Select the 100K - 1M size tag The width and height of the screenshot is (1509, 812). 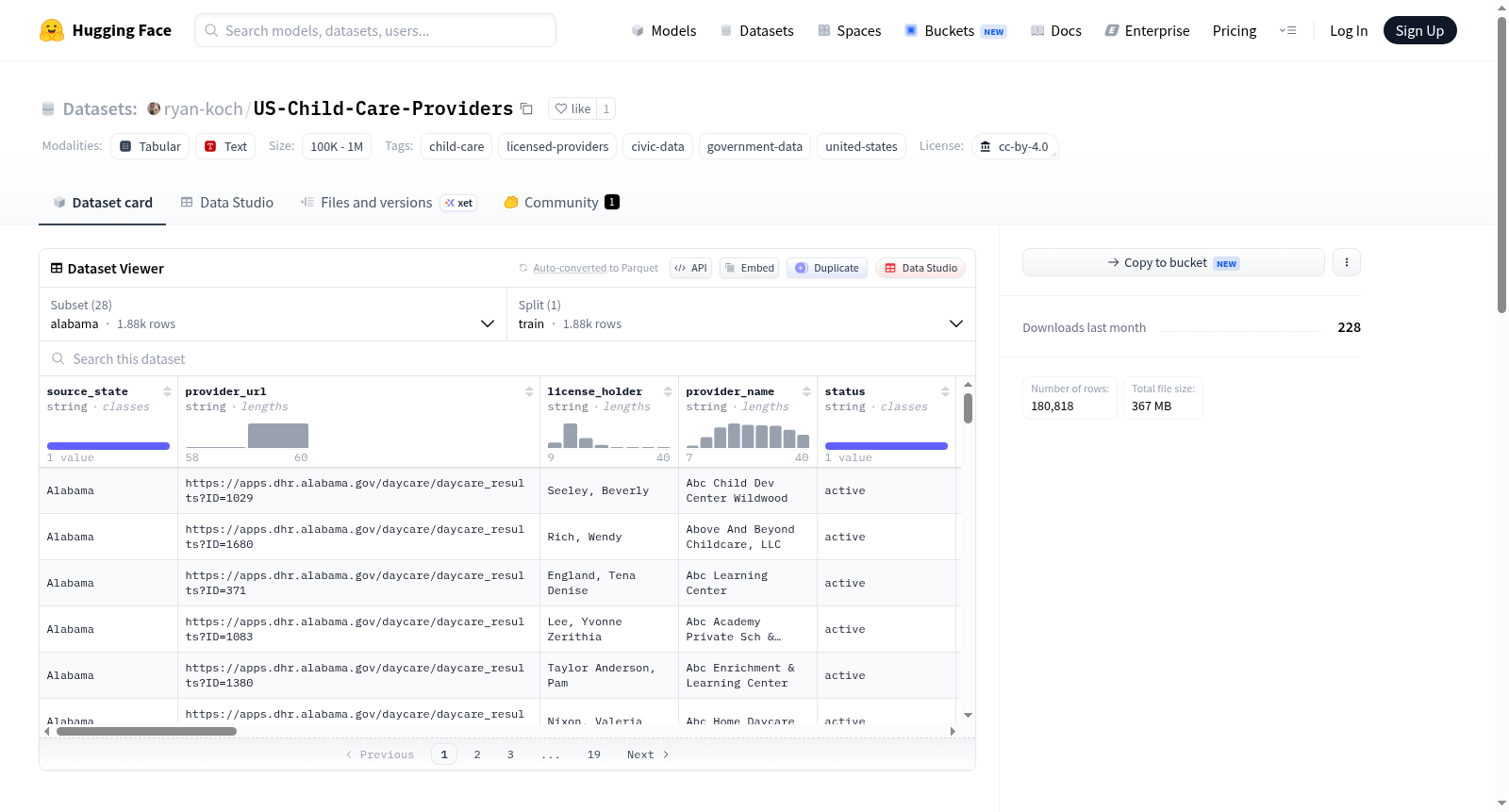(x=337, y=146)
